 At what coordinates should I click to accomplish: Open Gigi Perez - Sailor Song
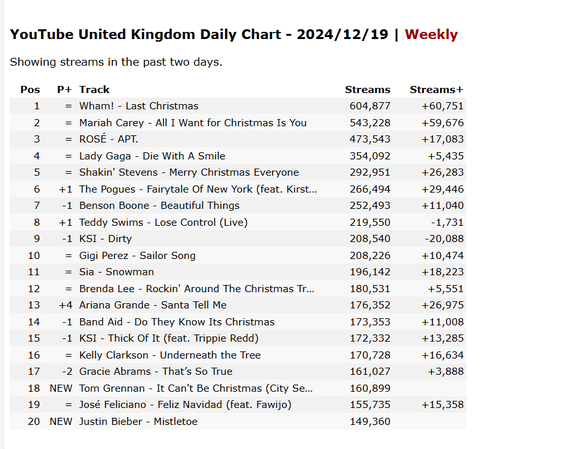(137, 256)
